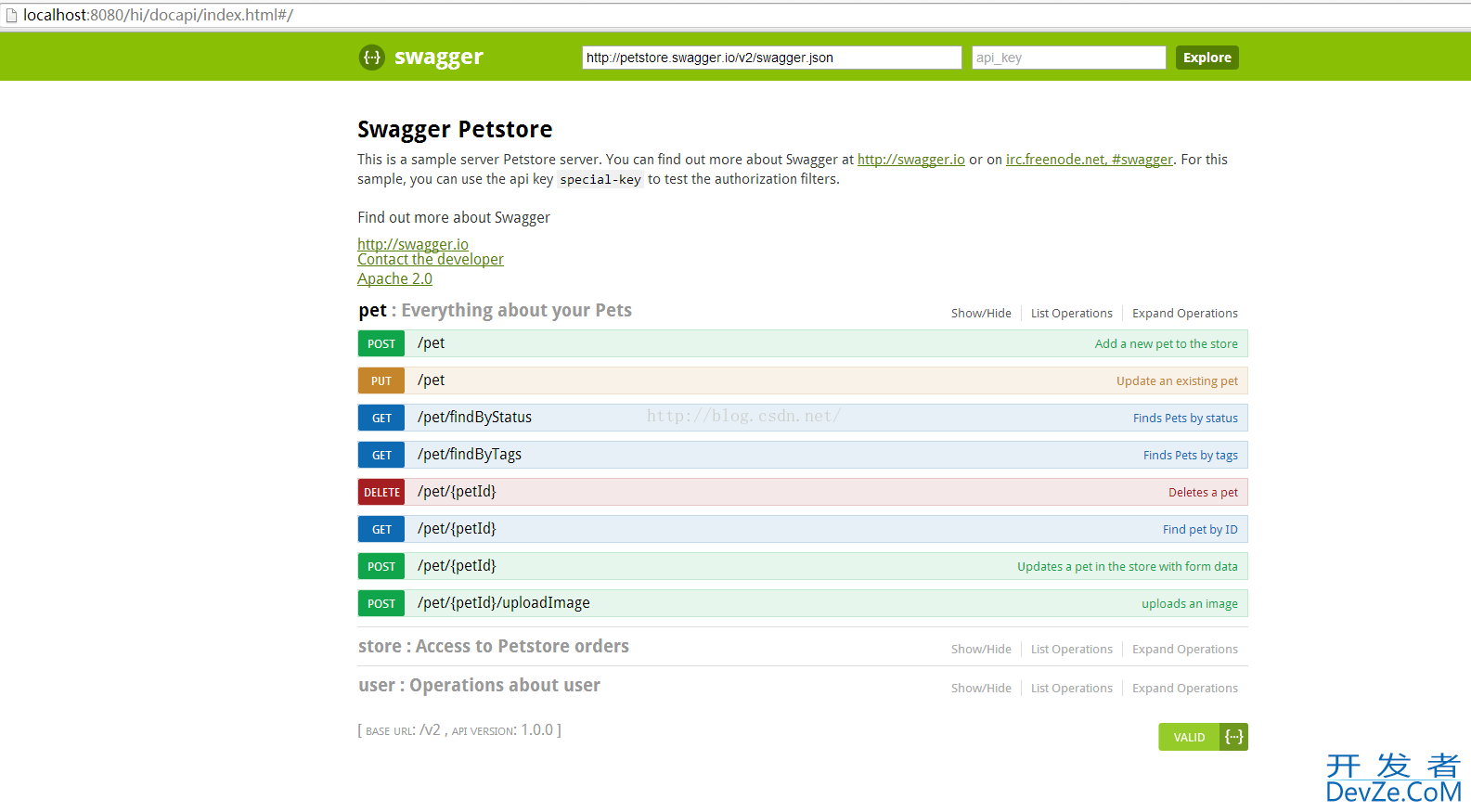1471x812 pixels.
Task: Click Finds Pets by tags description
Action: click(x=1190, y=456)
